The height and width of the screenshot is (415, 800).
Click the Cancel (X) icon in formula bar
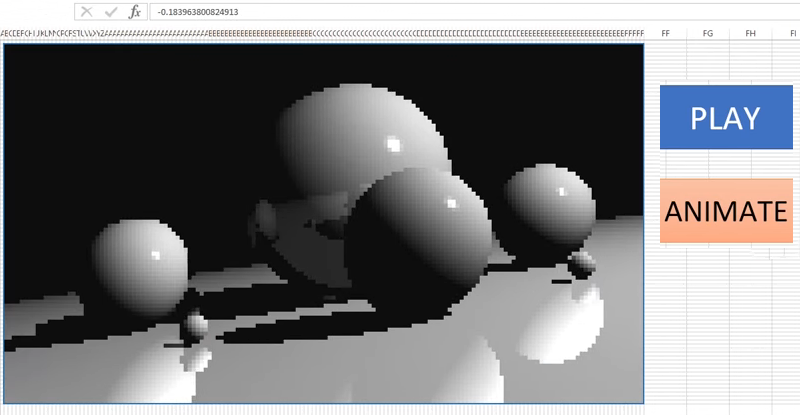point(87,12)
